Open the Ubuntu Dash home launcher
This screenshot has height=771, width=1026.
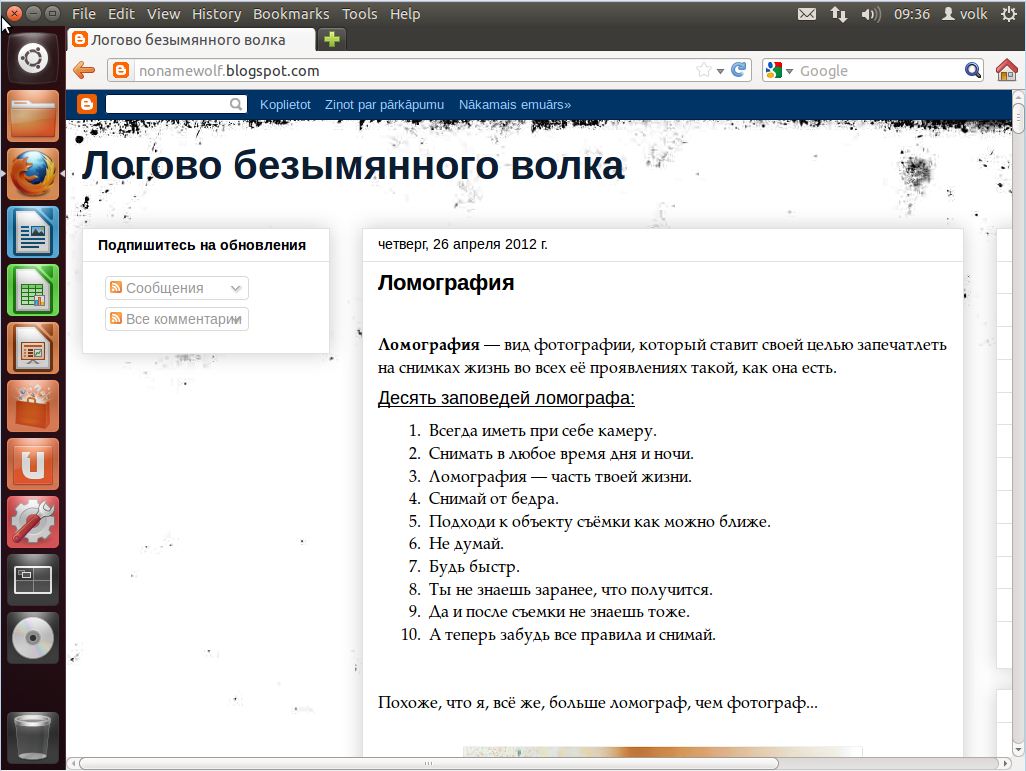tap(33, 58)
